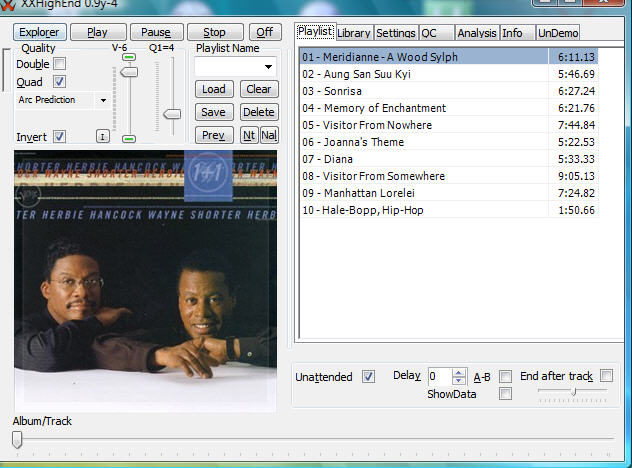Click the Delay value field
Image resolution: width=632 pixels, height=468 pixels.
440,377
